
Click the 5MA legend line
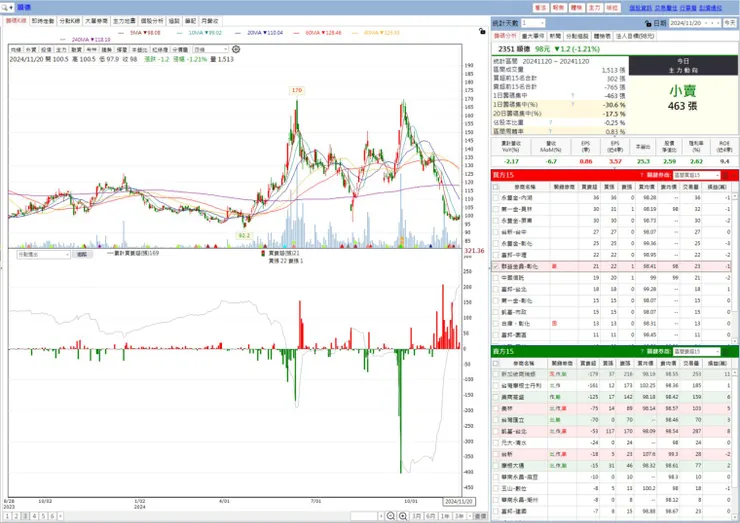click(140, 33)
